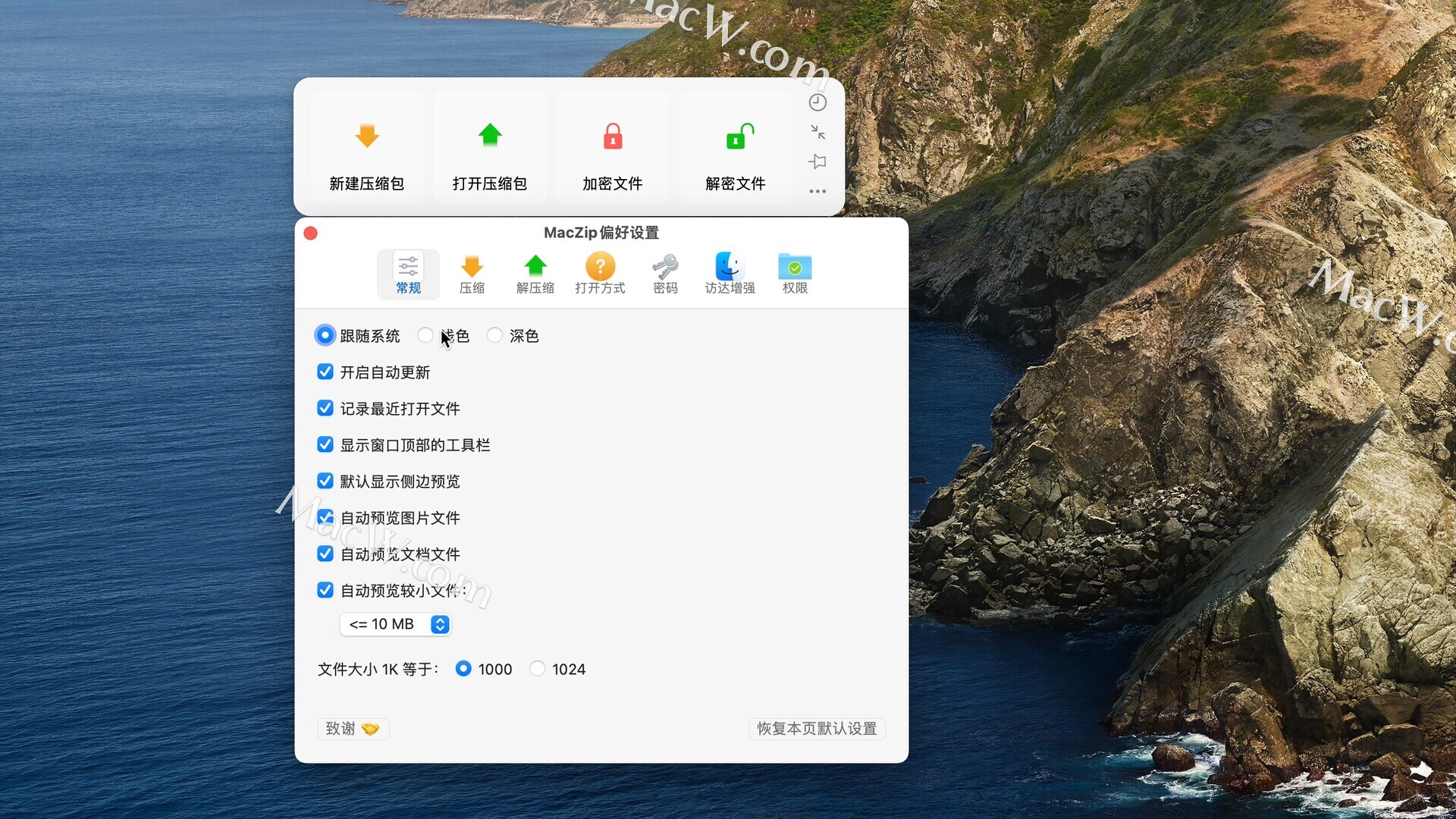The width and height of the screenshot is (1456, 819).
Task: Click the pin icon in MacZip panel
Action: 817,162
